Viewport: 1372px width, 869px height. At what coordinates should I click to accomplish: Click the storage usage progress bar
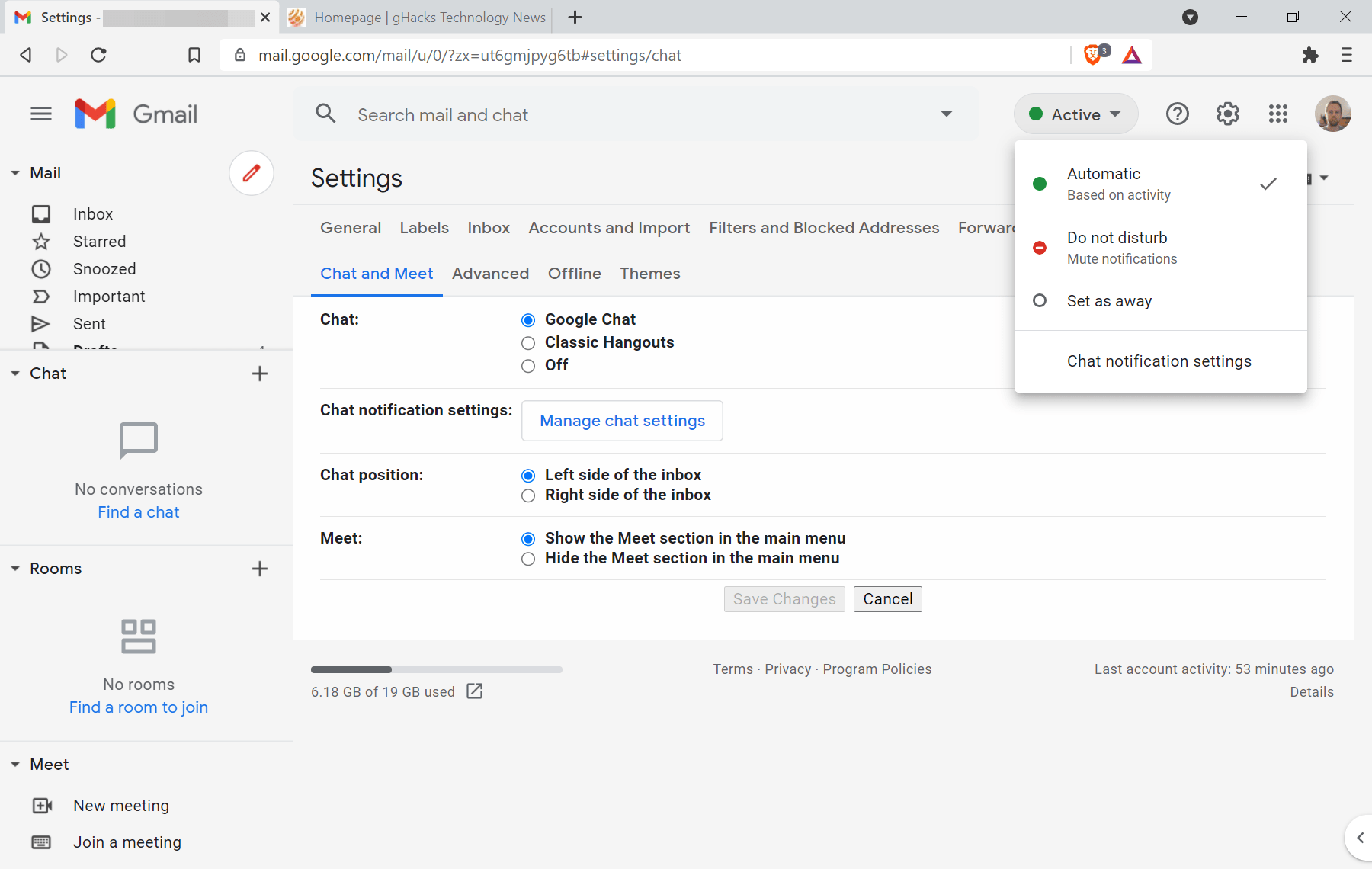coord(436,669)
